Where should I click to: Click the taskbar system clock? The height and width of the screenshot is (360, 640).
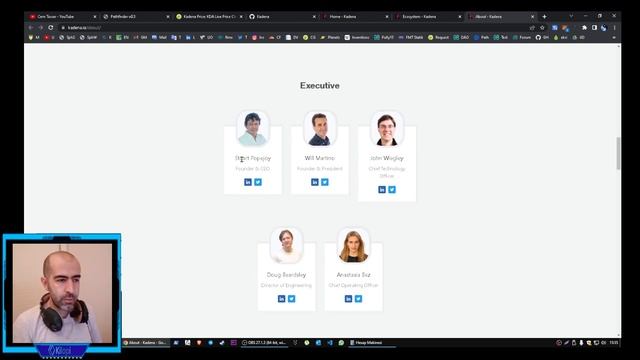coord(613,342)
